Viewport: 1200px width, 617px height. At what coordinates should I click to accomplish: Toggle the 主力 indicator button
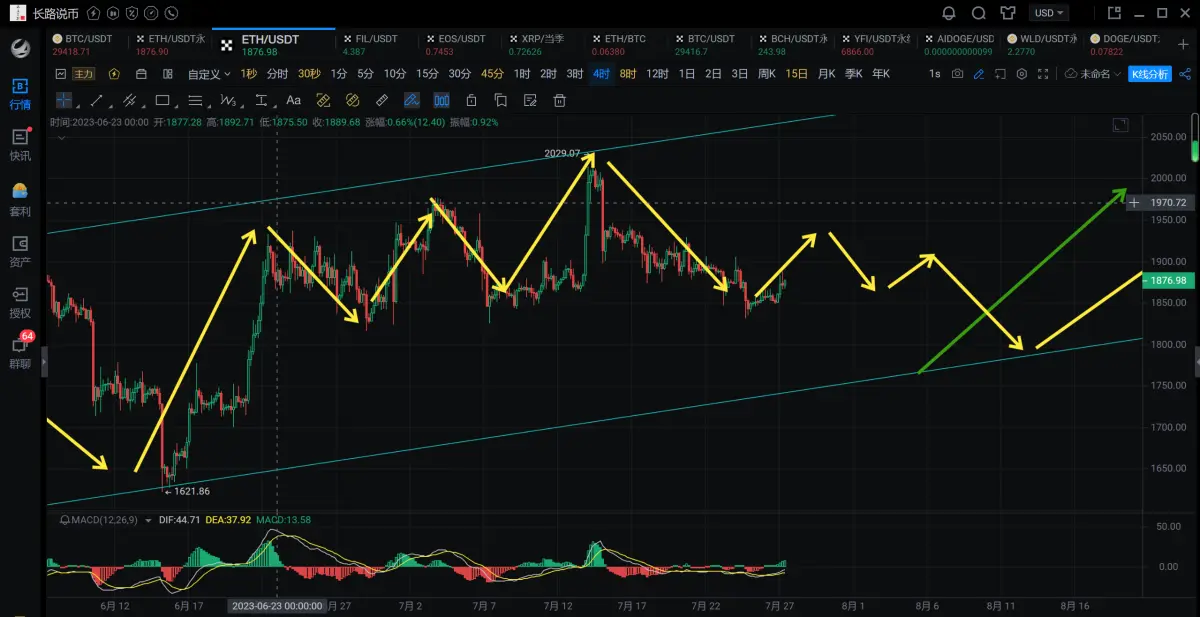pyautogui.click(x=84, y=74)
